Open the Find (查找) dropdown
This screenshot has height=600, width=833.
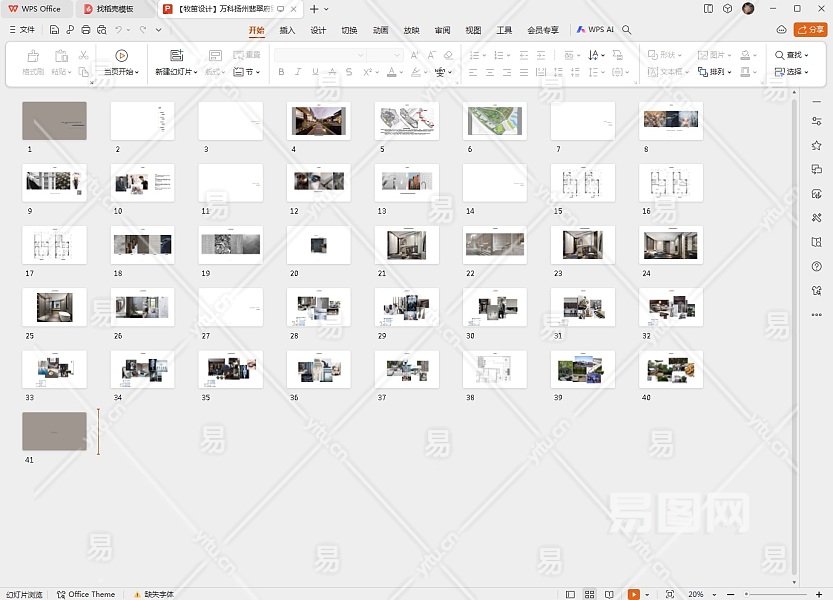click(x=793, y=56)
